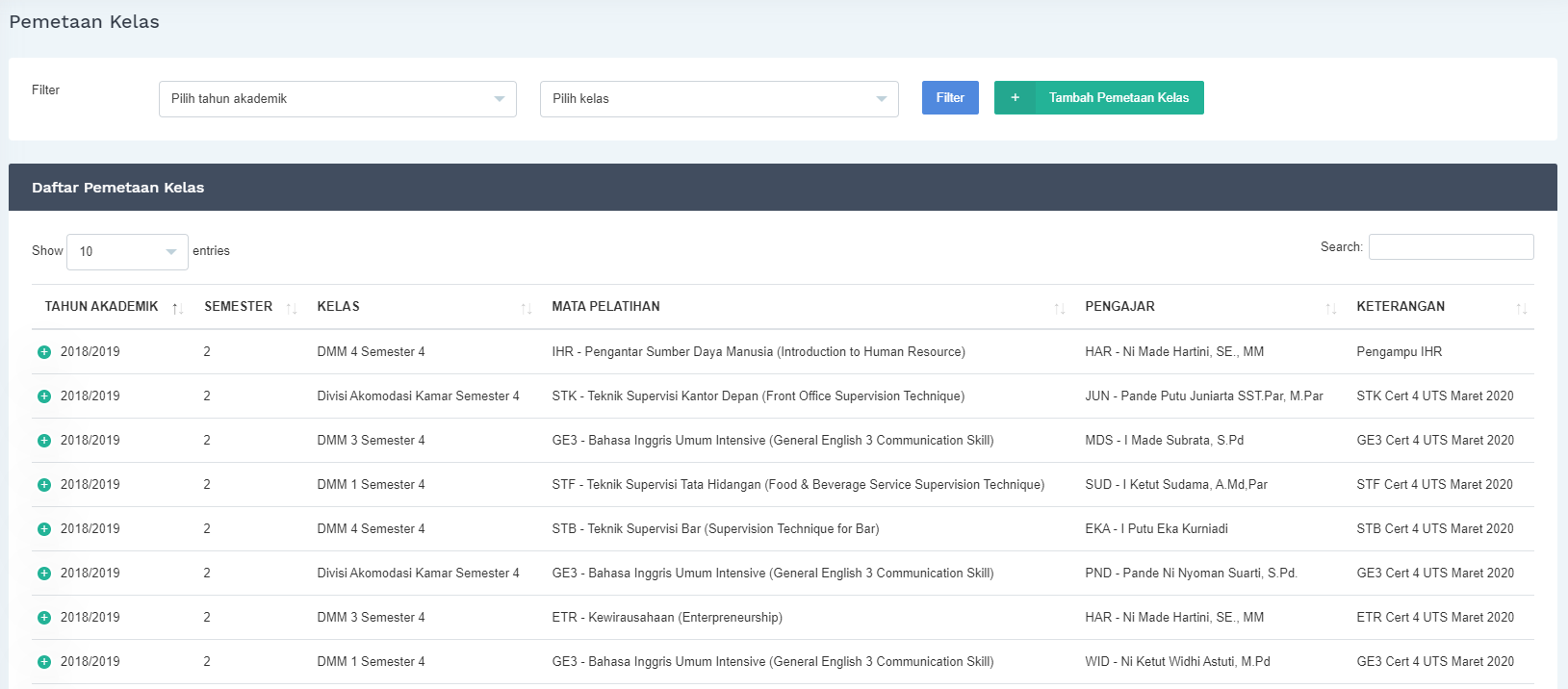Expand the STK Teknik Supervisi Kantor Depan row
Screen dimensions: 1568x689
[44, 396]
